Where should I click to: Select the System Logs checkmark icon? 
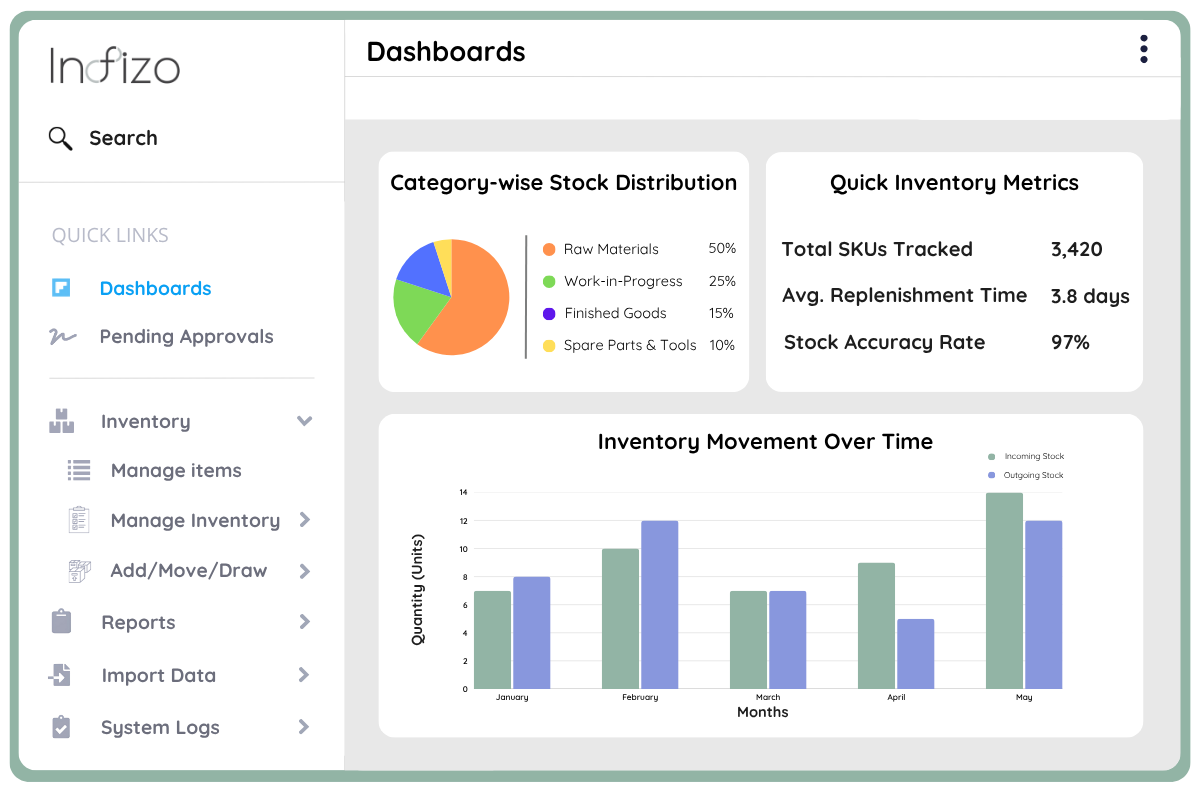[x=62, y=727]
